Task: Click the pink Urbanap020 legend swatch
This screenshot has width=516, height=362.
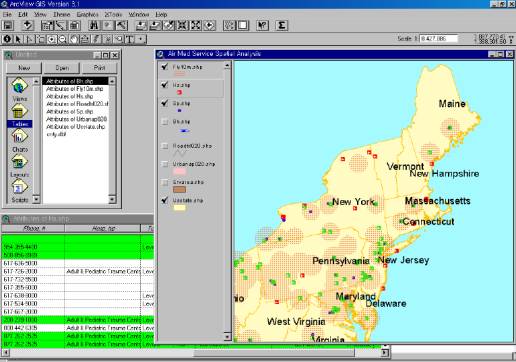Action: point(179,171)
